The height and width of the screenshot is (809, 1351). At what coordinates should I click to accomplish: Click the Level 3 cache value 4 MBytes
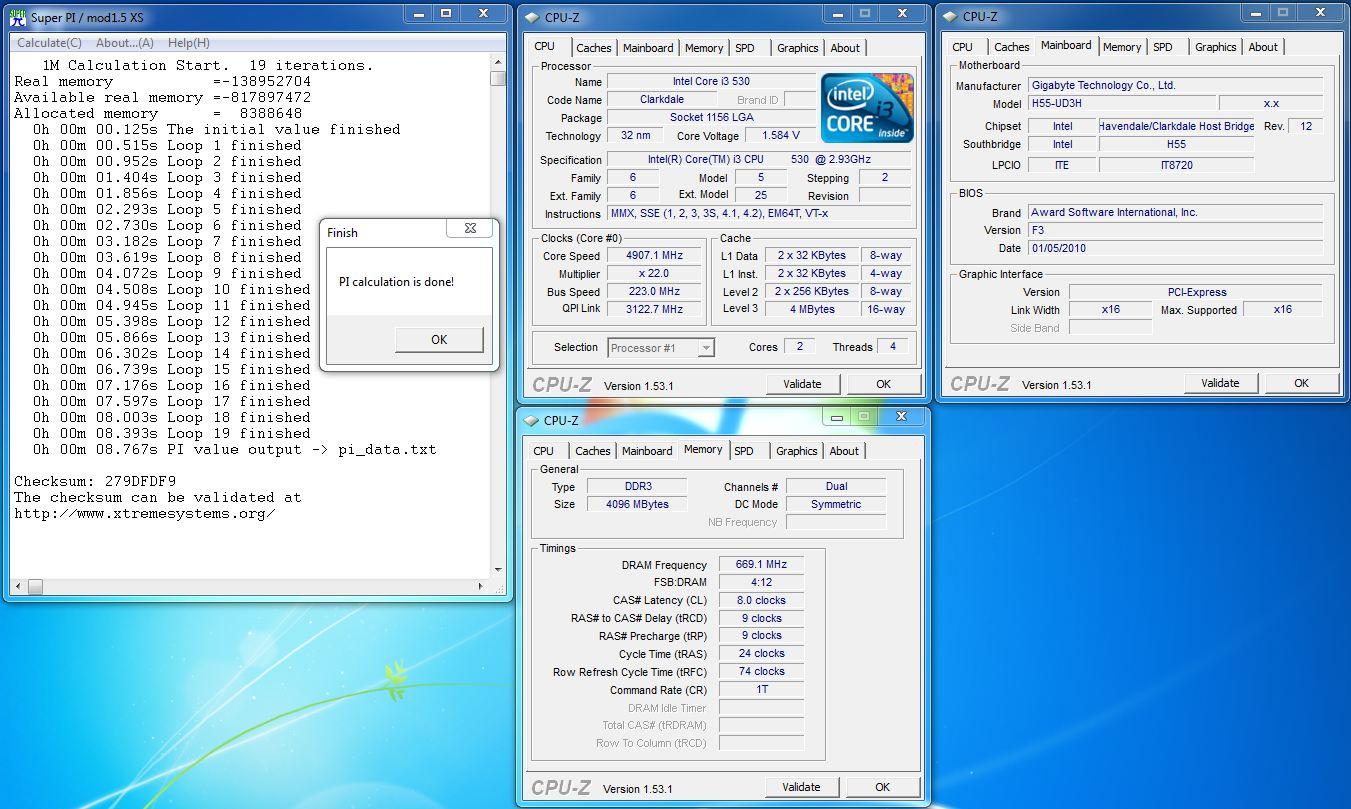pos(811,309)
